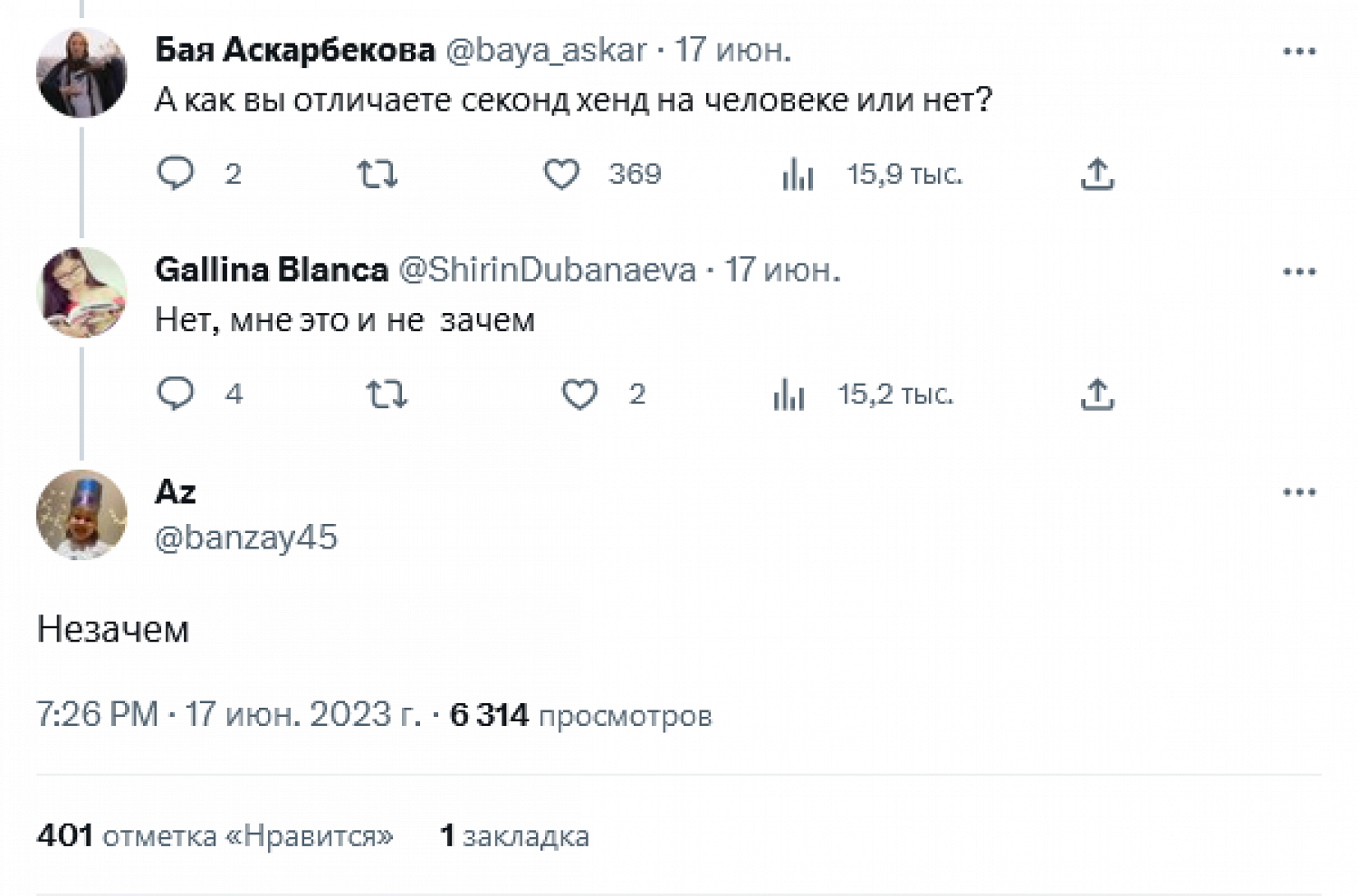This screenshot has height=896, width=1358.
Task: Open more options for Бая Аскарбекова's tweet
Action: coord(1299,52)
